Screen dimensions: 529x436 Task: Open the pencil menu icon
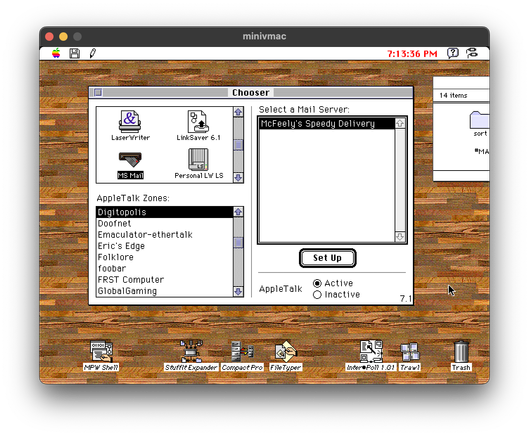[x=93, y=53]
